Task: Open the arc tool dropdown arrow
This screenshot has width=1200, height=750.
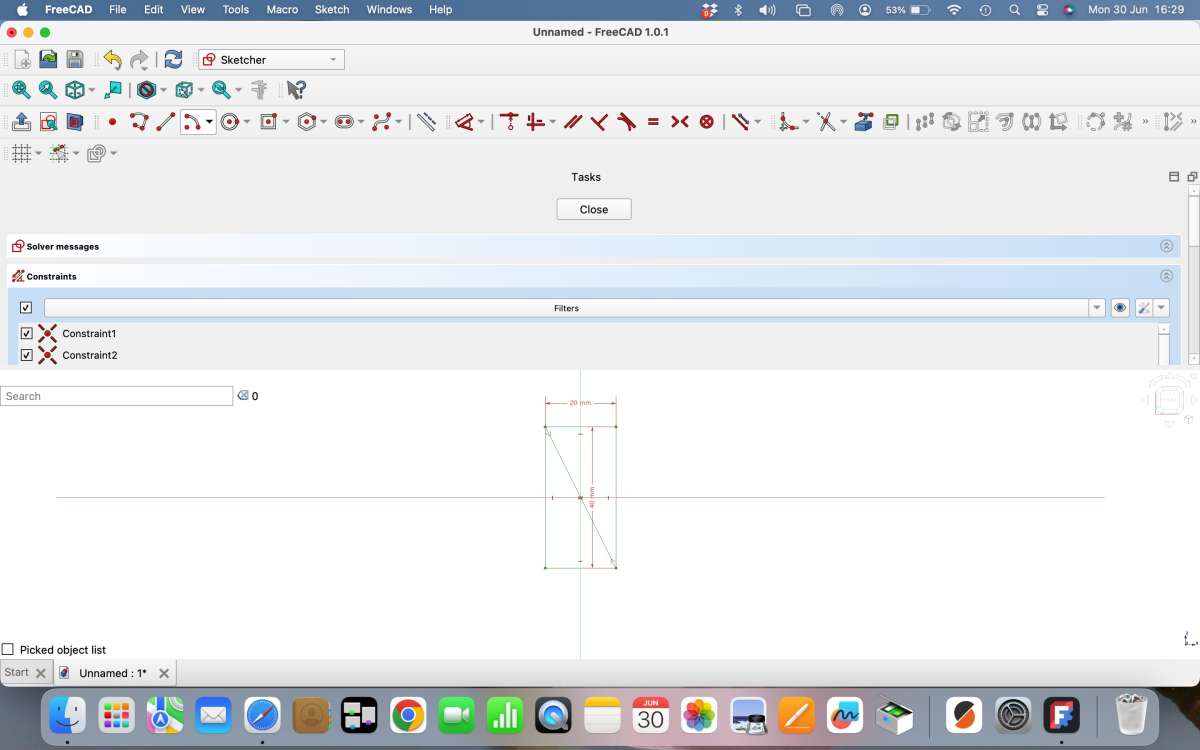Action: (209, 122)
